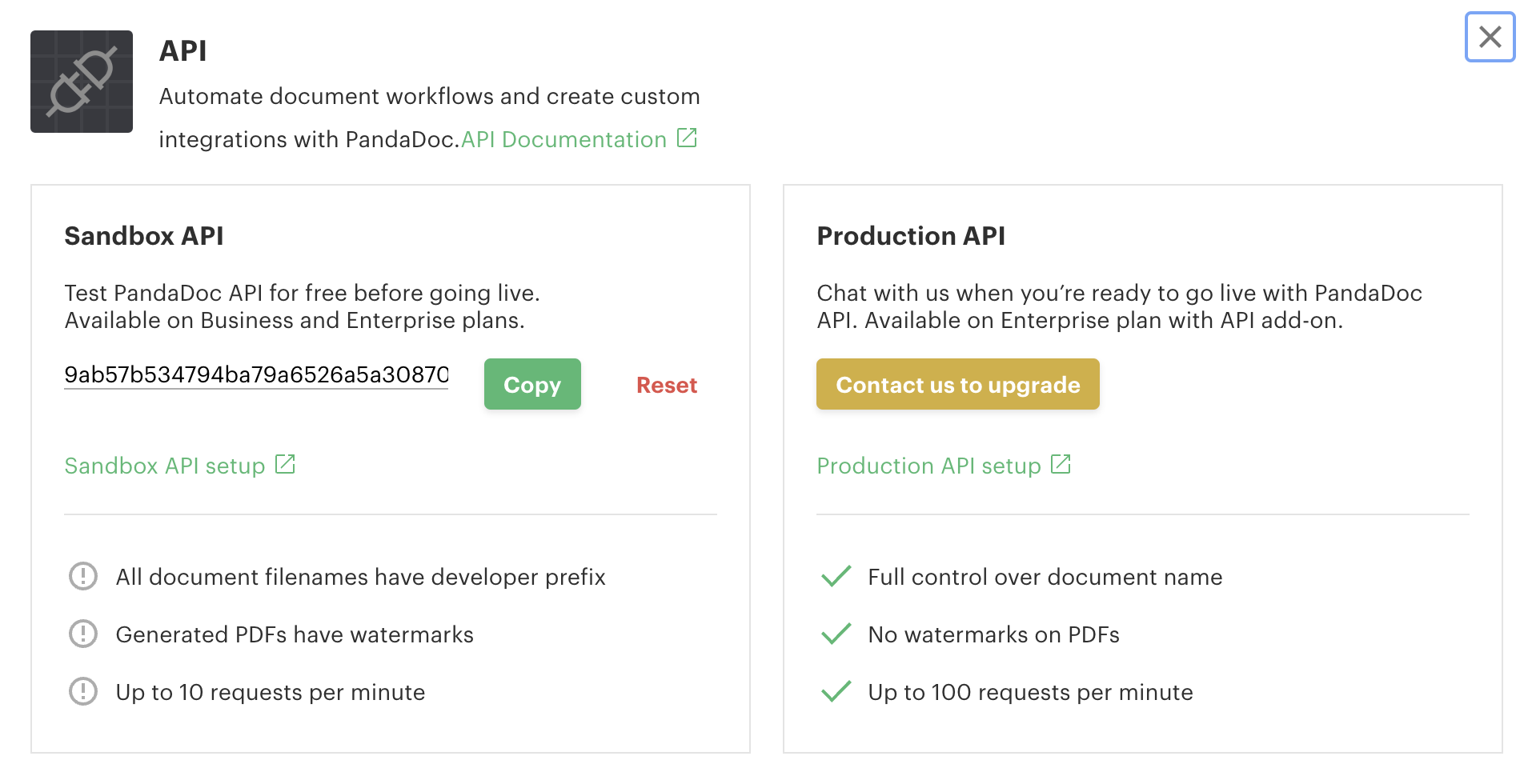This screenshot has height=784, width=1532.
Task: Click the Production API heading
Action: [x=911, y=236]
